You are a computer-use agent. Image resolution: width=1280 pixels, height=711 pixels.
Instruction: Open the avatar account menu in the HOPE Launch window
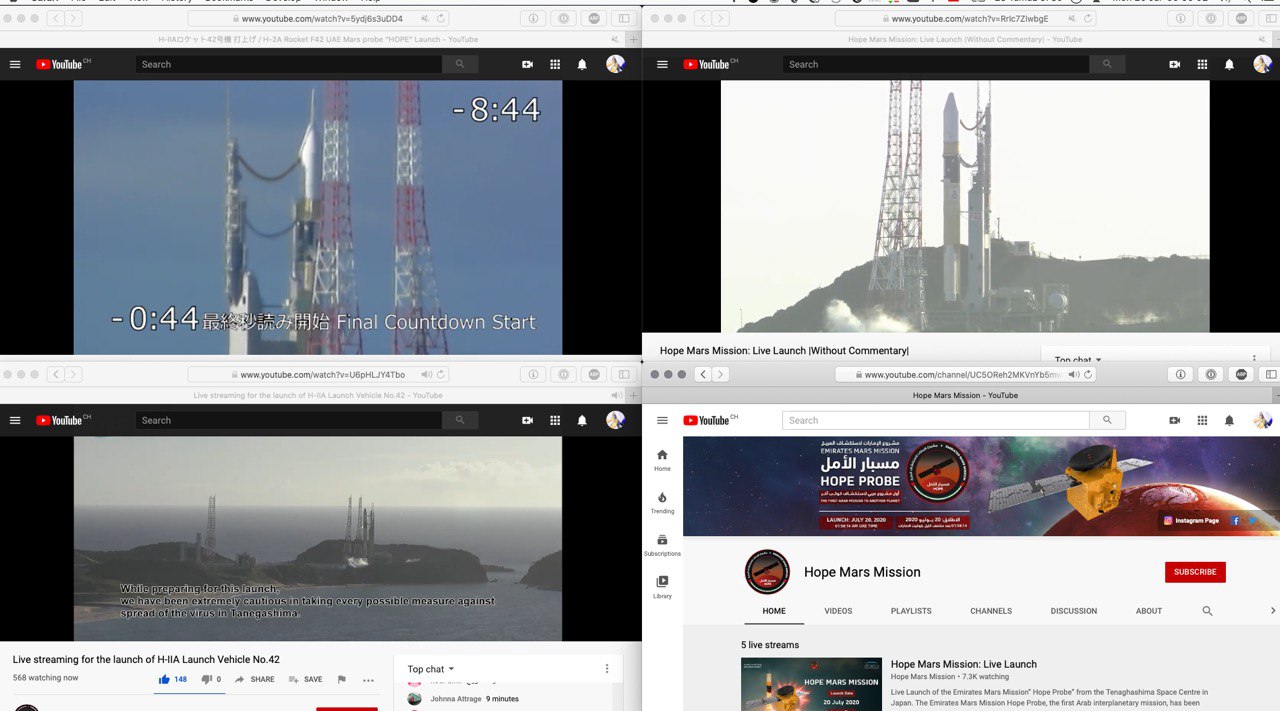click(x=615, y=64)
